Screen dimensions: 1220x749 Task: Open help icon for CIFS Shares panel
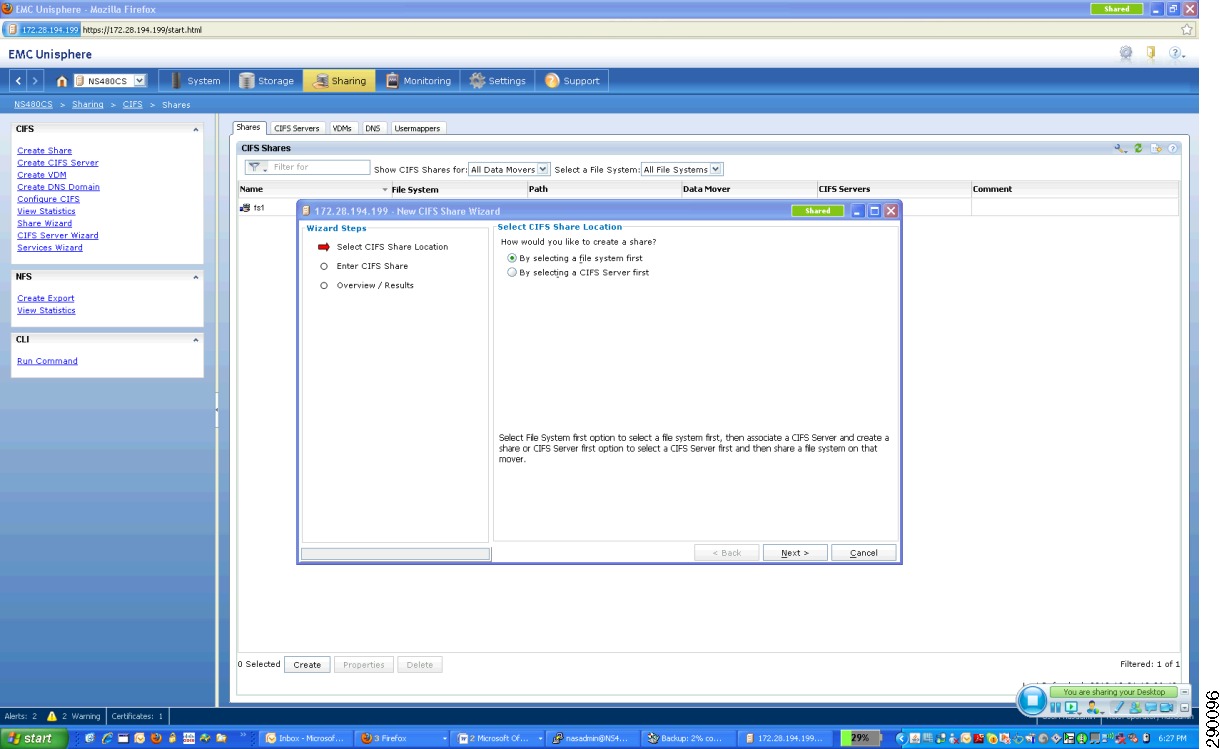tap(1172, 149)
